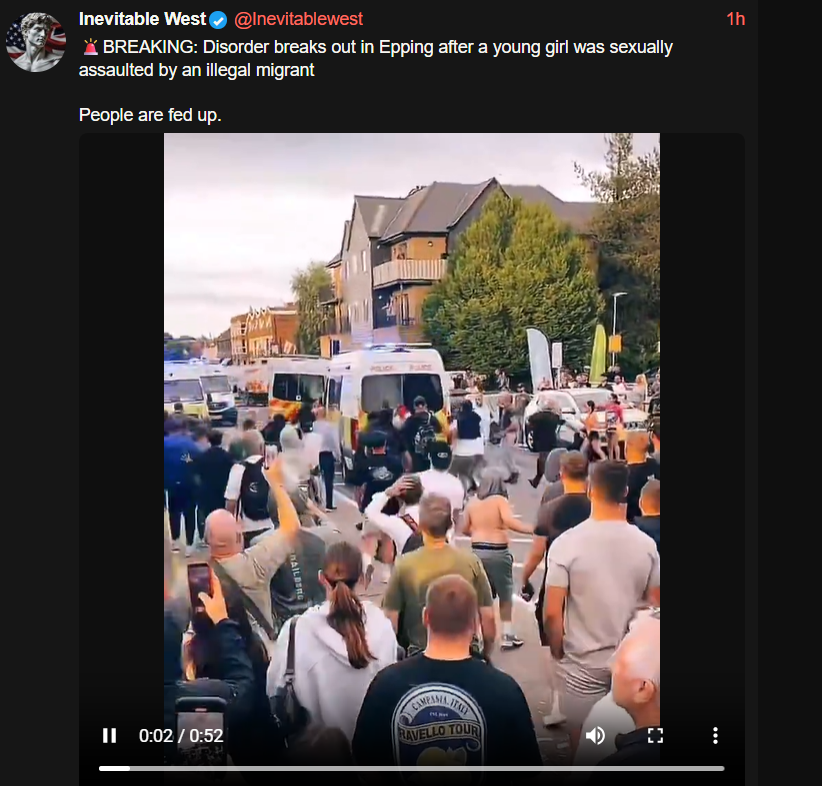Click the 0:02 / 0:52 time display

(x=181, y=736)
